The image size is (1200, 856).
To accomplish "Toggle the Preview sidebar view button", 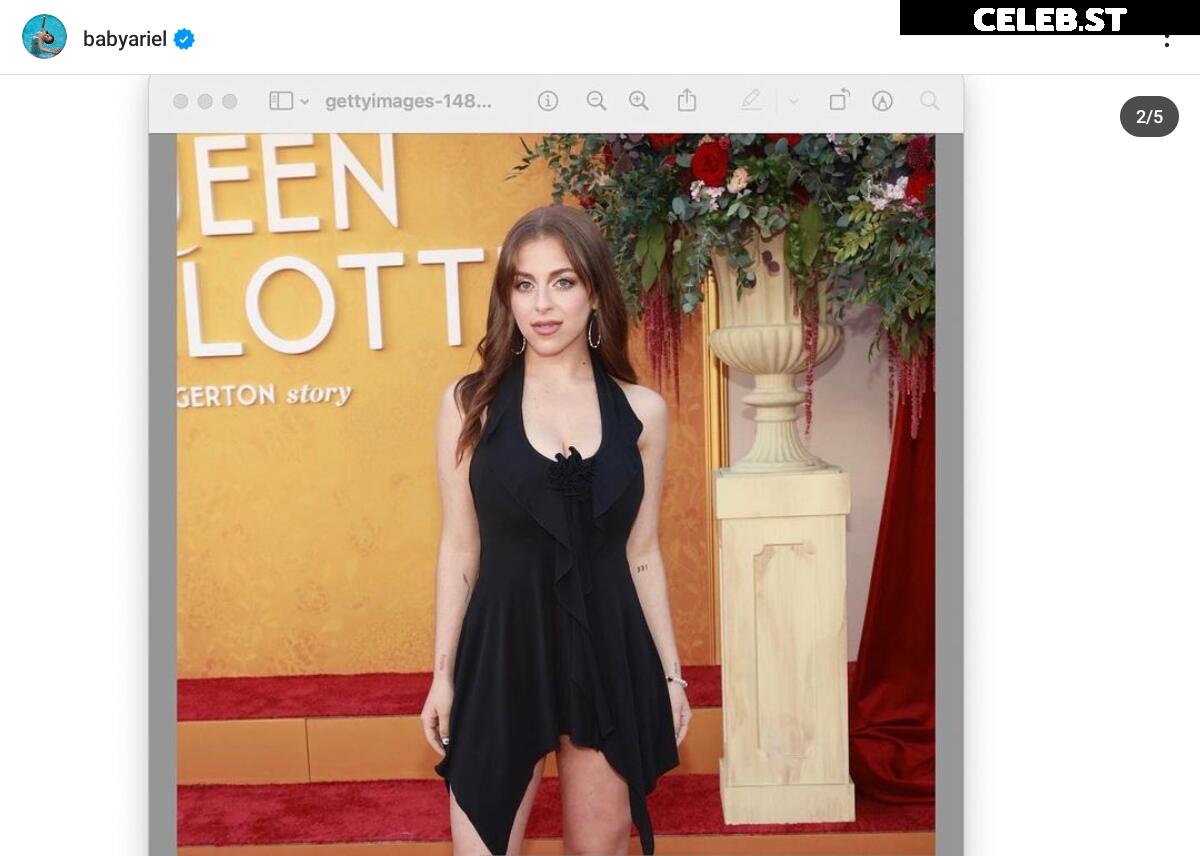I will 281,101.
